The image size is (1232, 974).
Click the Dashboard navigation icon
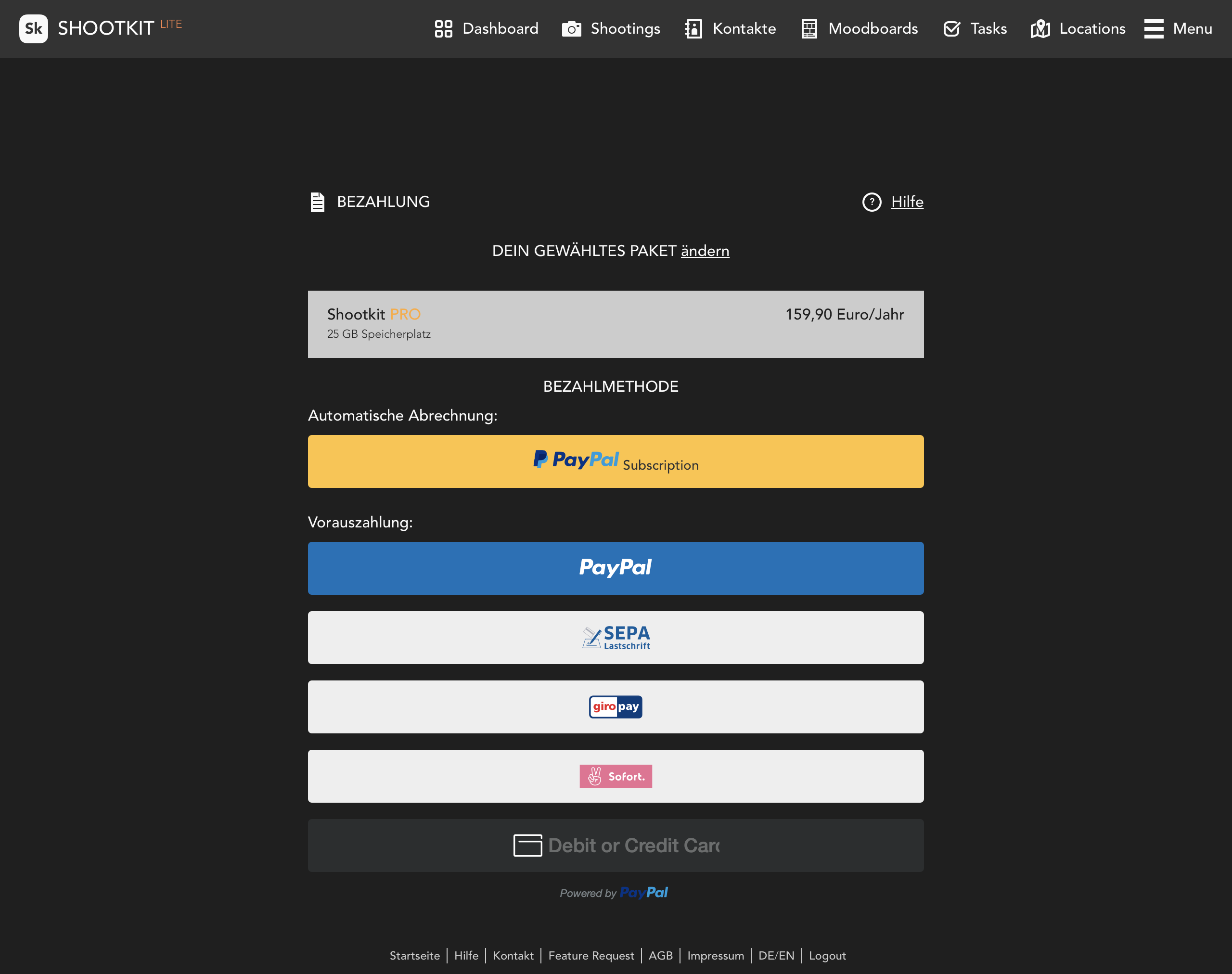click(x=444, y=28)
